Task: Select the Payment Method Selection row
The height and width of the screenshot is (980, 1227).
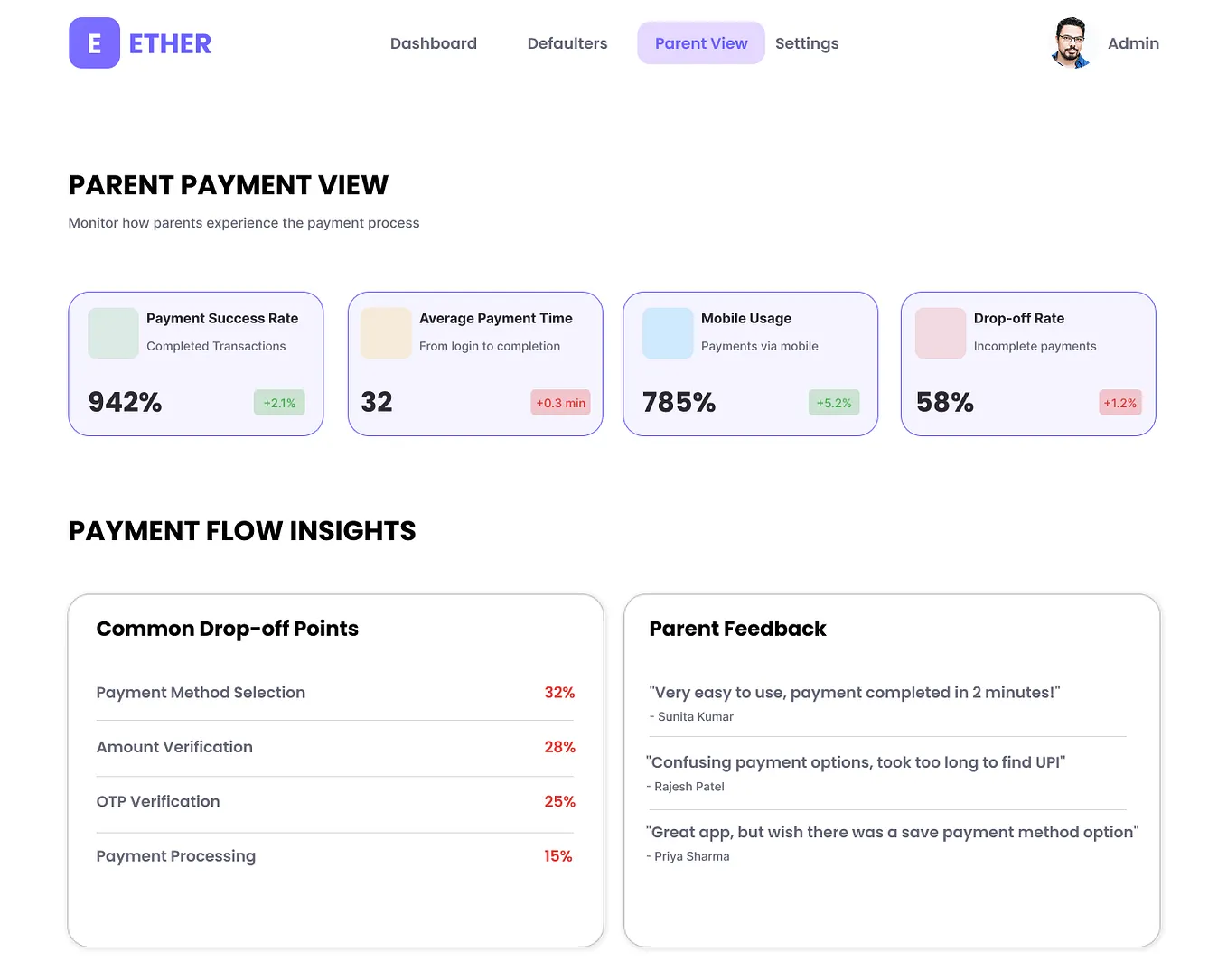Action: point(335,693)
